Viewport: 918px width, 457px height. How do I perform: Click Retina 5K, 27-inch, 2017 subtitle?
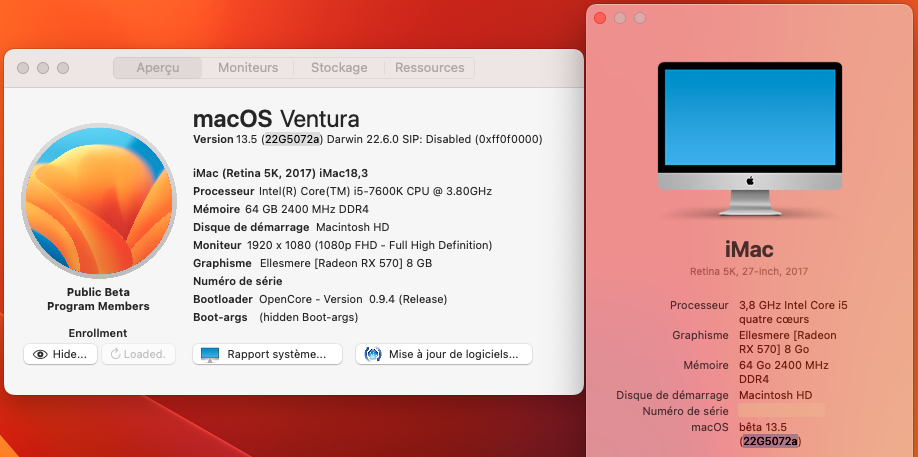click(x=749, y=272)
